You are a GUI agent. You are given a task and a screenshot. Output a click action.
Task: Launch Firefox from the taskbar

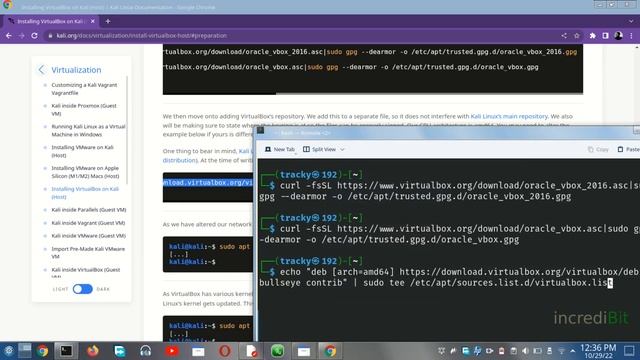coord(93,351)
